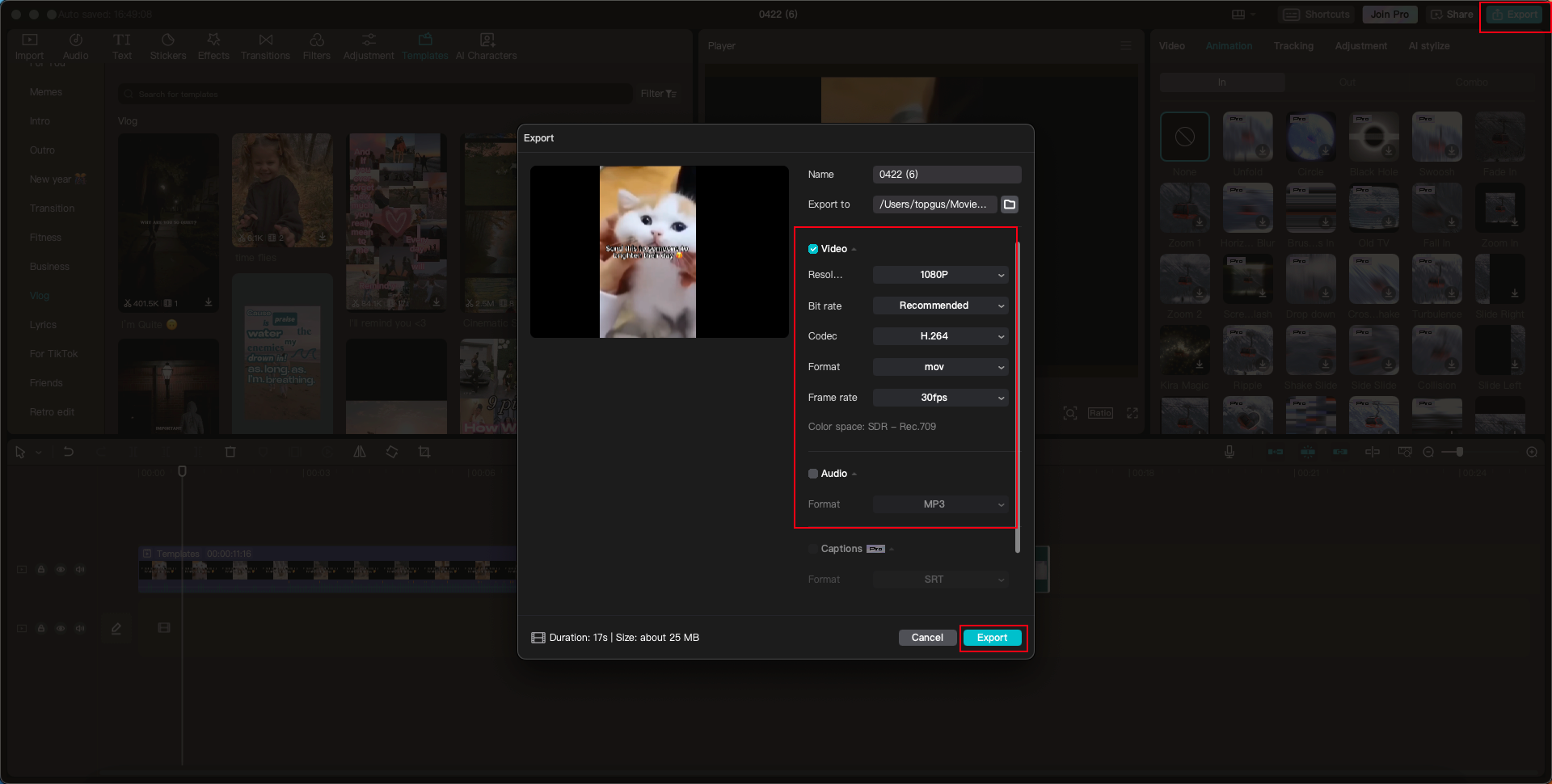Click the folder icon beside Export to path

(1010, 204)
